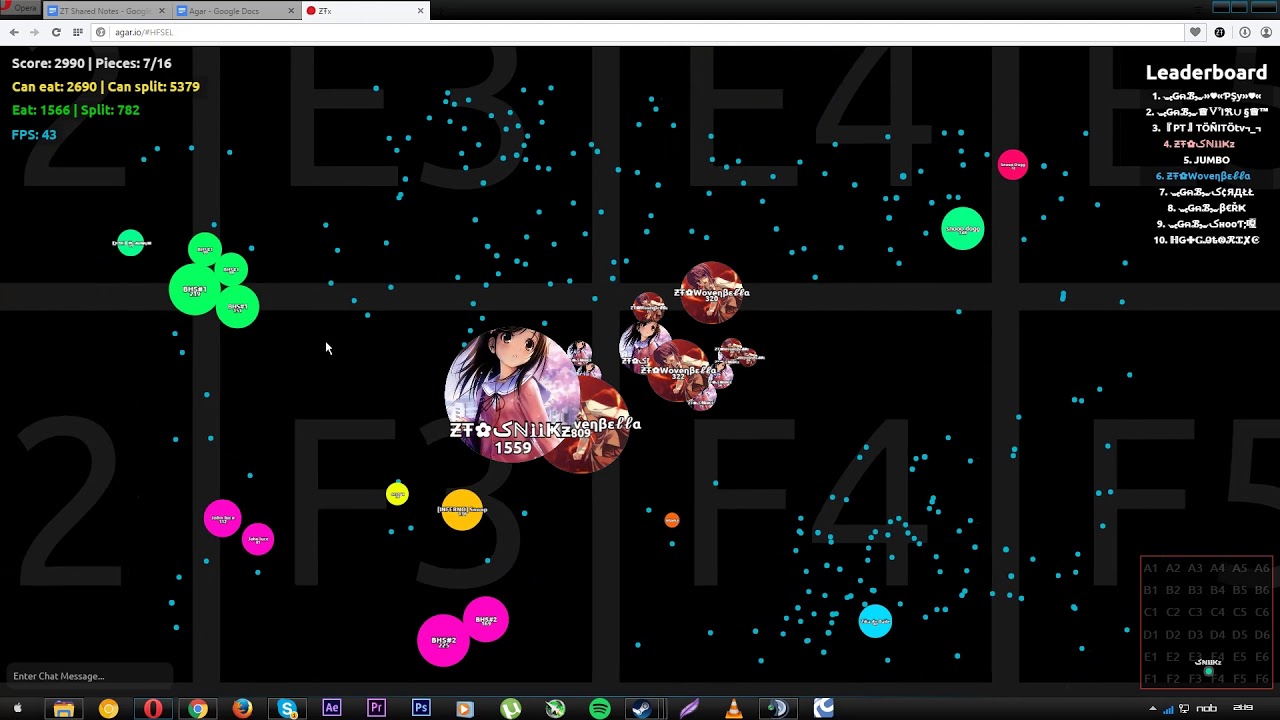Screen dimensions: 1280x720
Task: Open Spotify from the taskbar
Action: (x=600, y=709)
